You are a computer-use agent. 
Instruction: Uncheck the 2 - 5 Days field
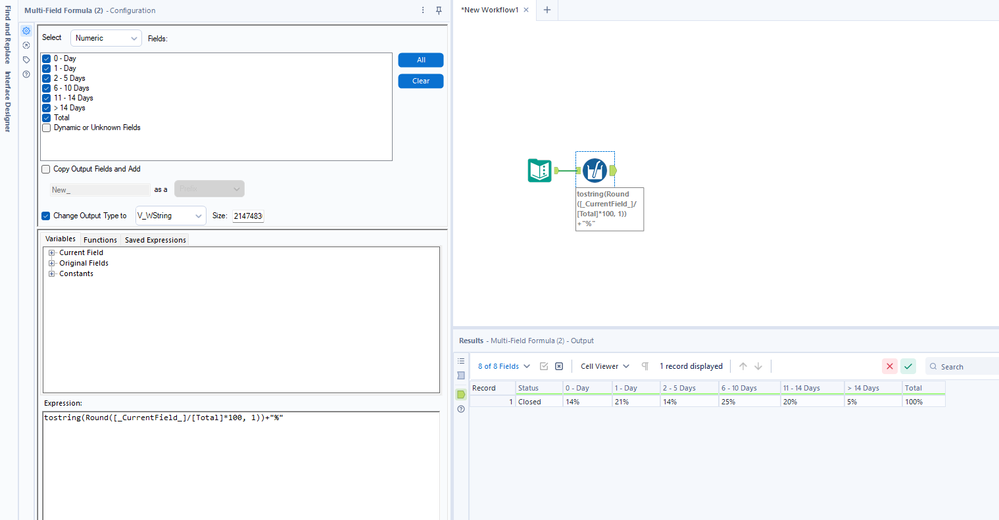[x=47, y=78]
